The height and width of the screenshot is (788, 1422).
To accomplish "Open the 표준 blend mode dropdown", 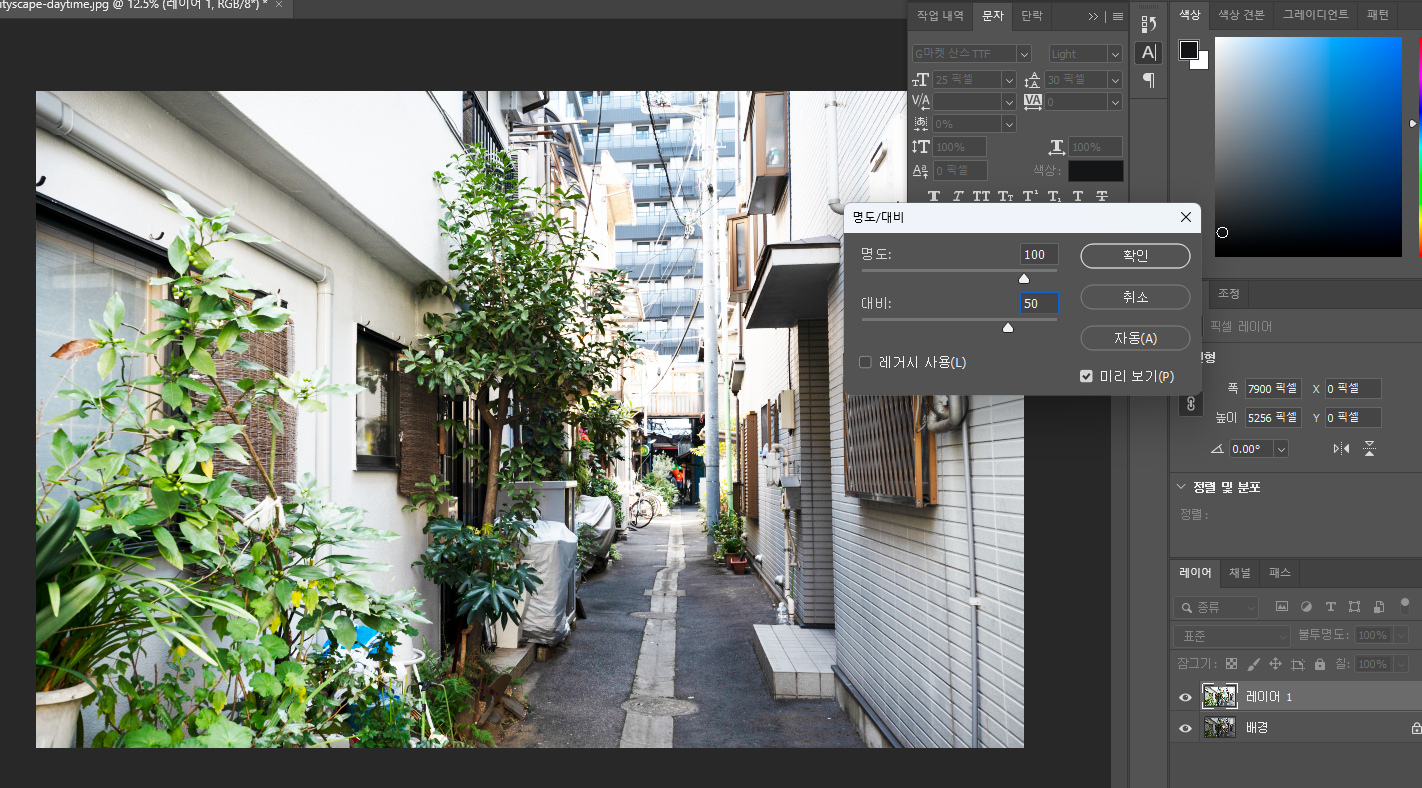I will pyautogui.click(x=1232, y=635).
